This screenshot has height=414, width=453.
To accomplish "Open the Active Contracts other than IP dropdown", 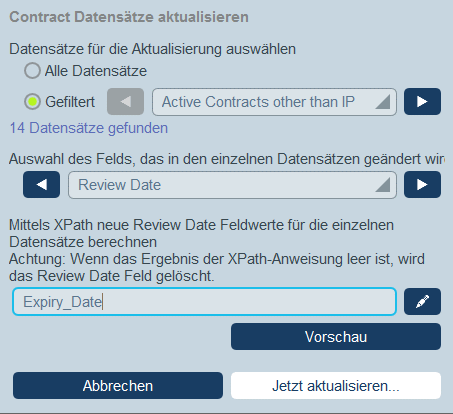I will [274, 102].
